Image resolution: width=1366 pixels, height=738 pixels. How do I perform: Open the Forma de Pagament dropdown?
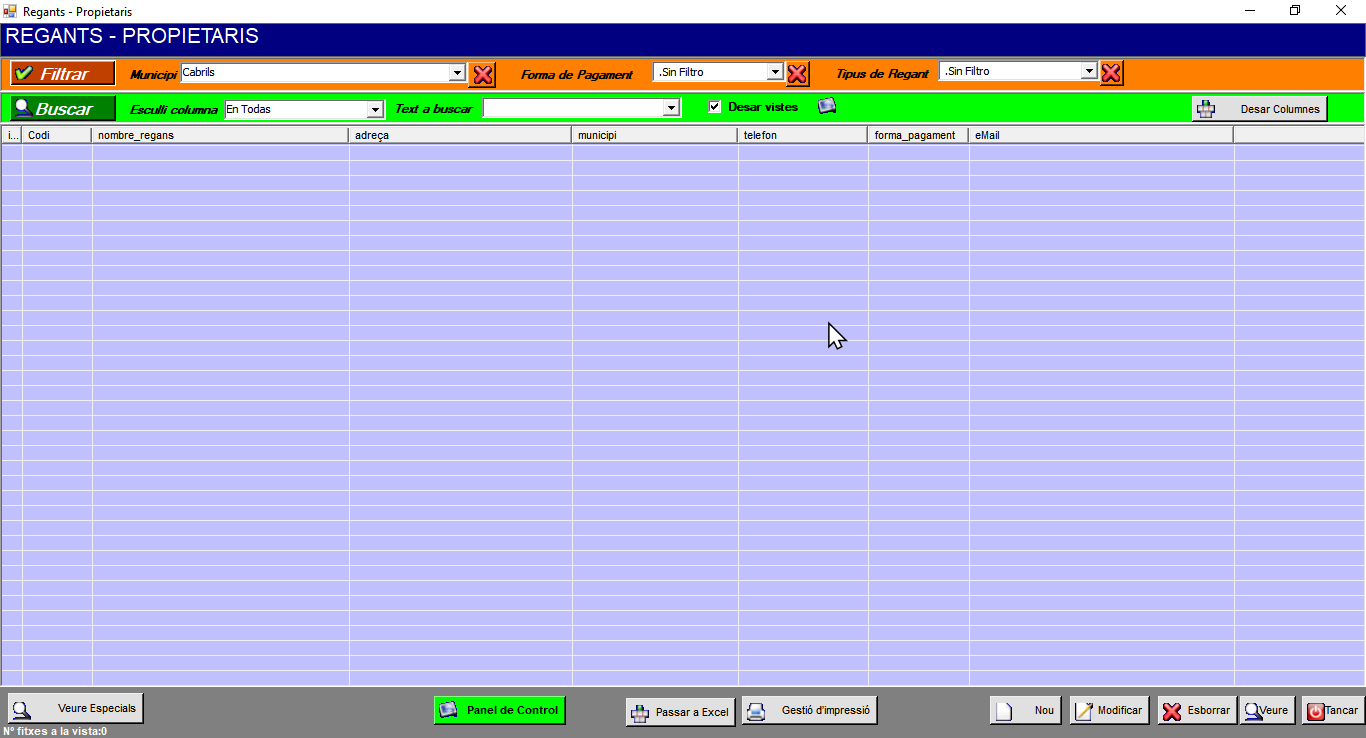774,72
